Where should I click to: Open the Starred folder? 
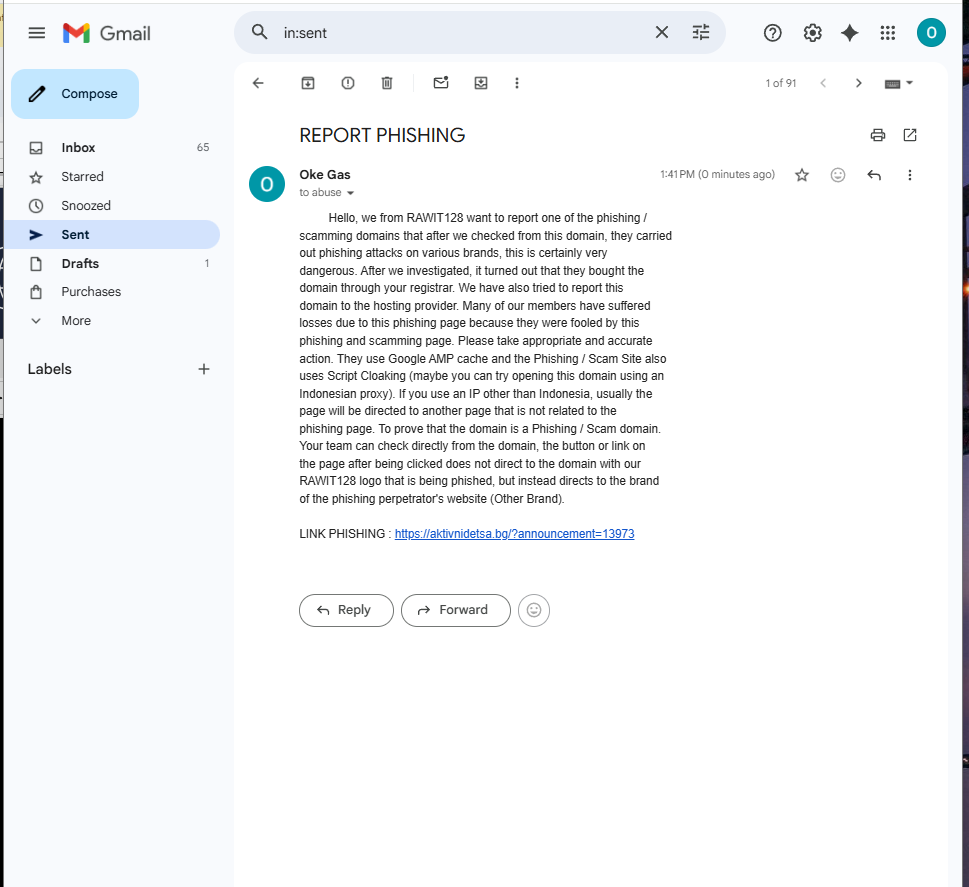(112, 177)
